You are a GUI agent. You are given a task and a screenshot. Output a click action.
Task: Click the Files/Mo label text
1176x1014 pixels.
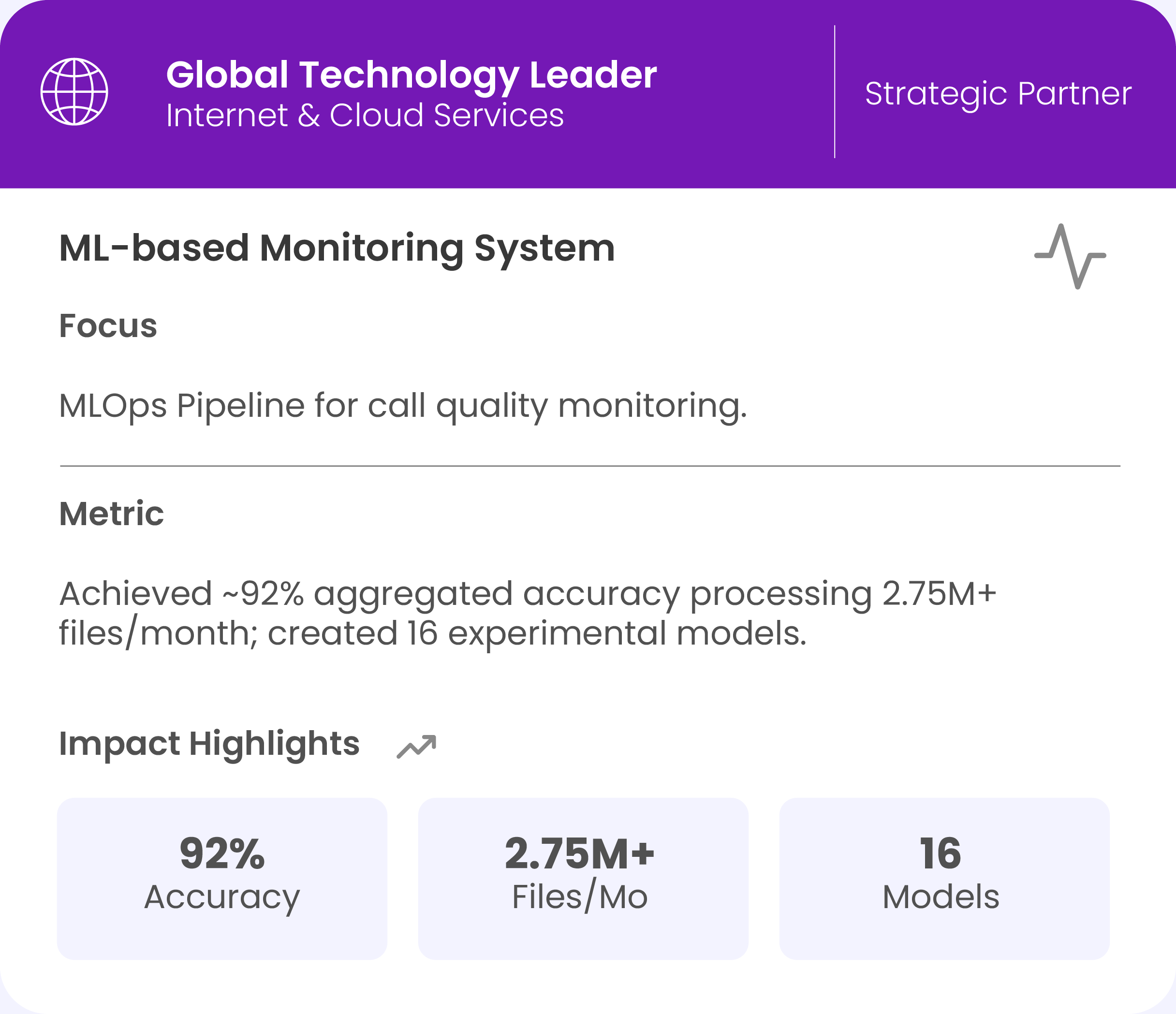[579, 897]
